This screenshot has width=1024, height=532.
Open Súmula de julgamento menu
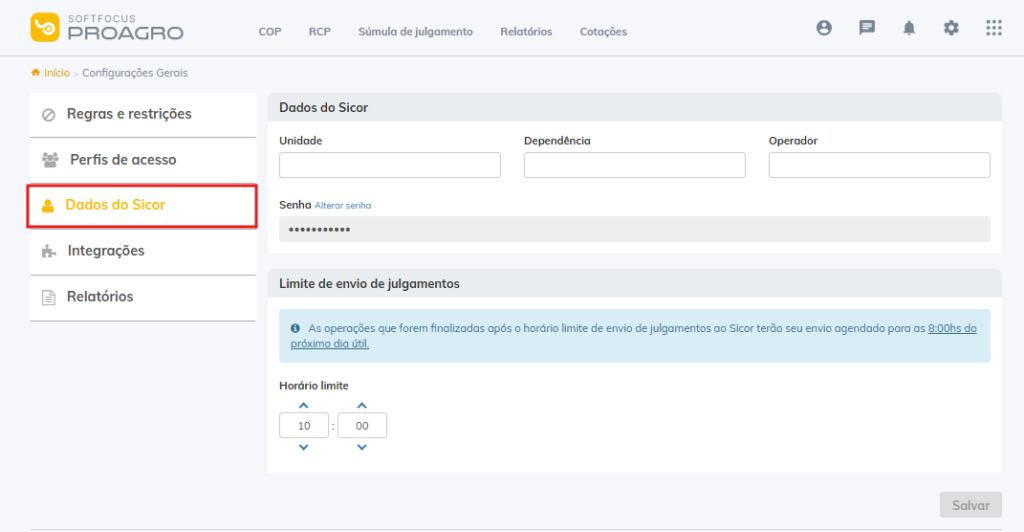tap(415, 32)
